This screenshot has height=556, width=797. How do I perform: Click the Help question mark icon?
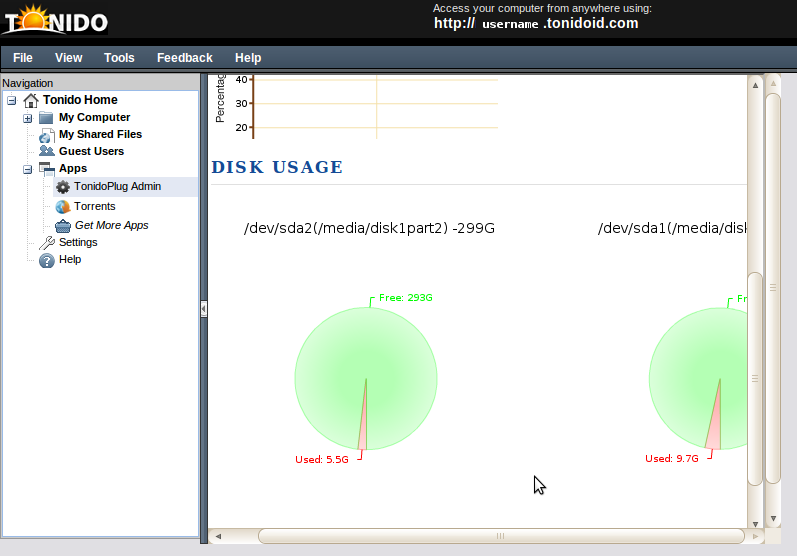click(46, 260)
